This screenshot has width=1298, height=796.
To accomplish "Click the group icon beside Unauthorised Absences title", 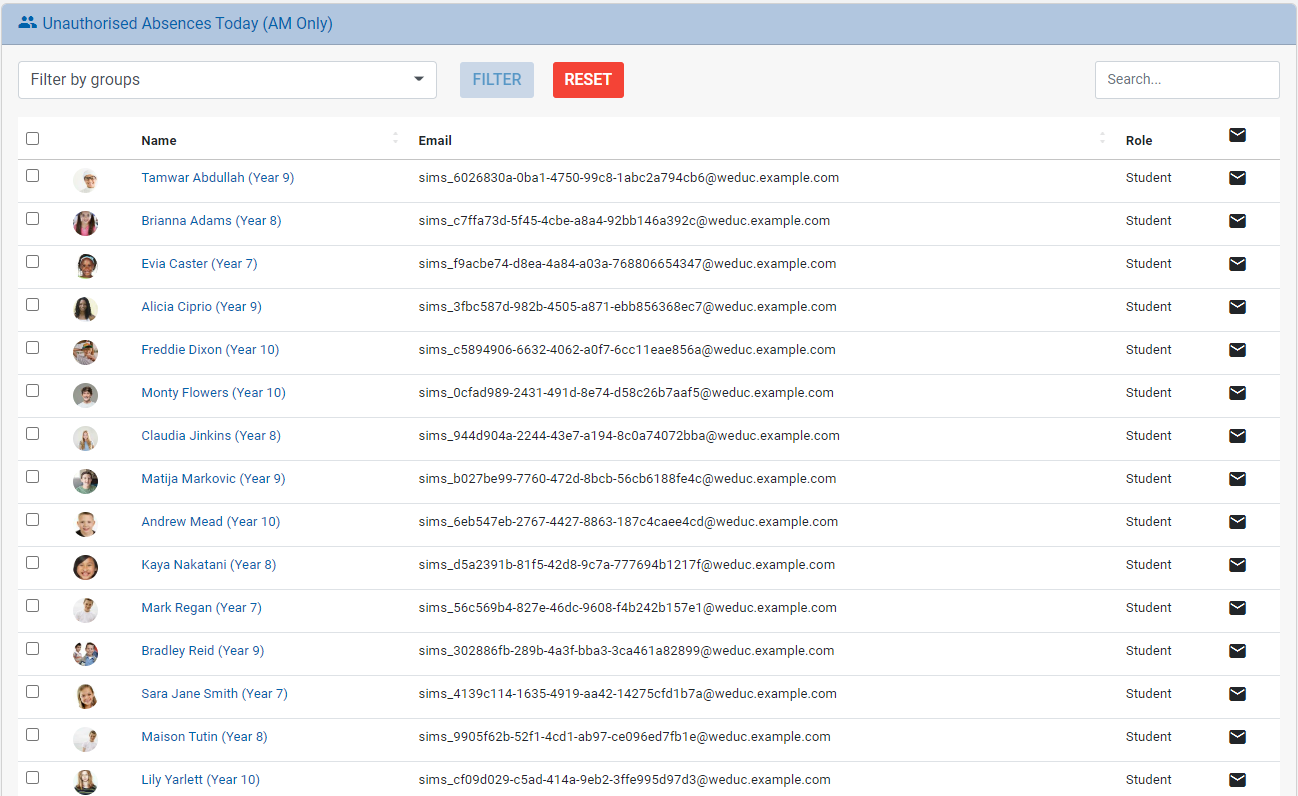I will (28, 23).
